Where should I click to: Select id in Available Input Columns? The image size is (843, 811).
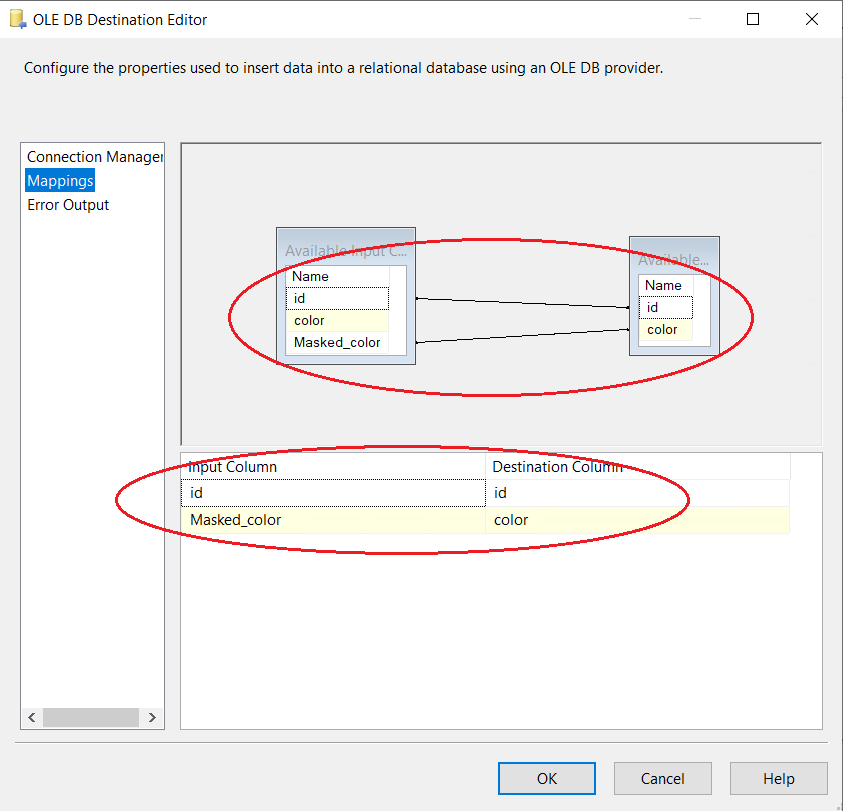(x=337, y=299)
